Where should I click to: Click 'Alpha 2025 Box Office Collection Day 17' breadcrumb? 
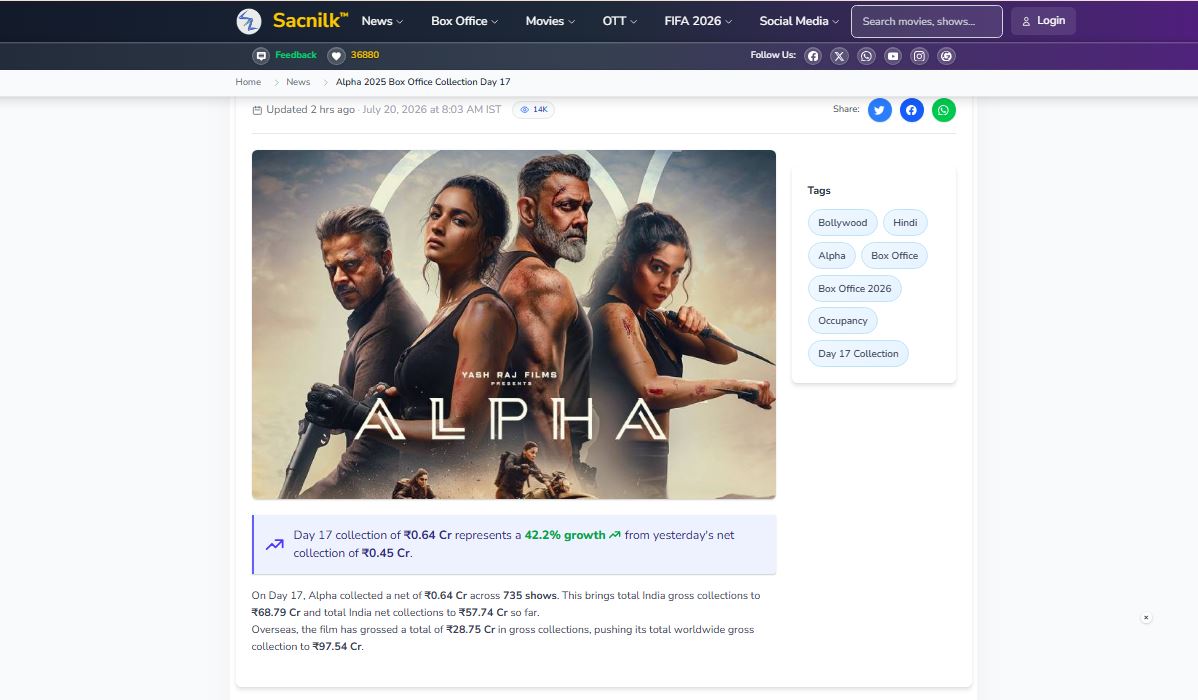pos(423,82)
